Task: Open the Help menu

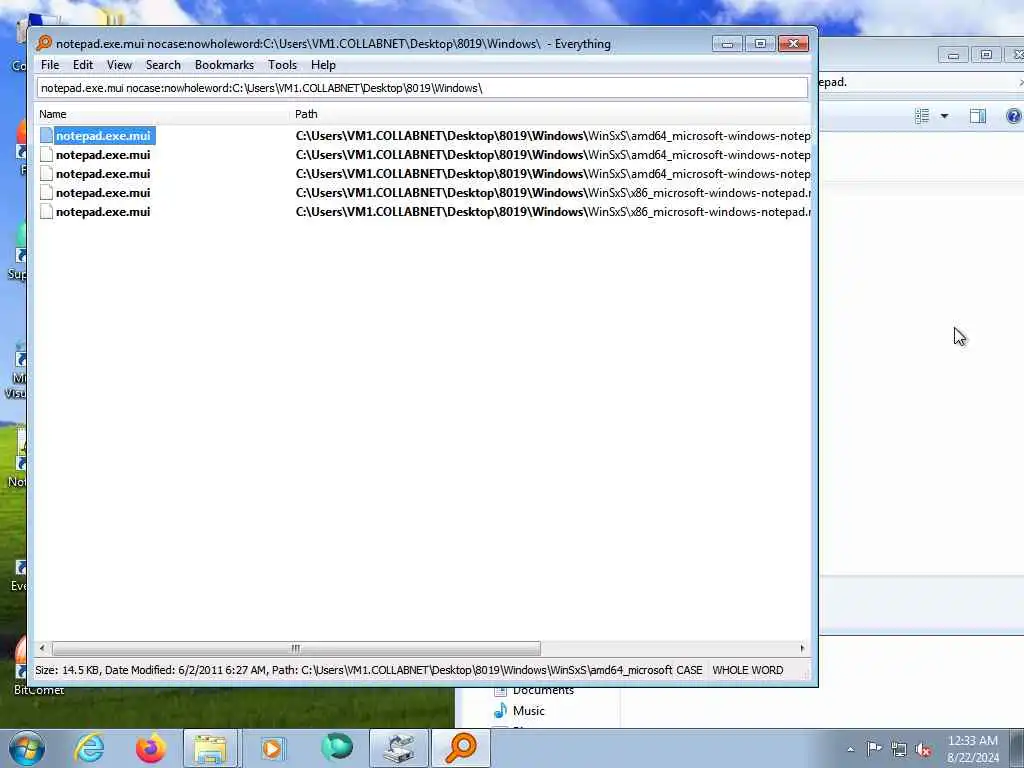Action: 323,65
